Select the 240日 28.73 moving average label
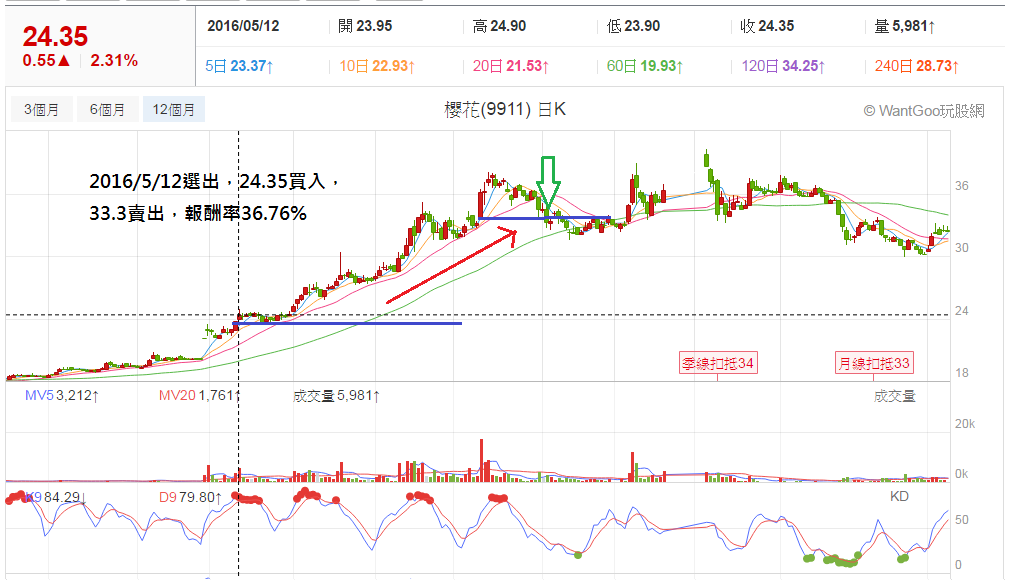The height and width of the screenshot is (580, 1010). point(917,66)
